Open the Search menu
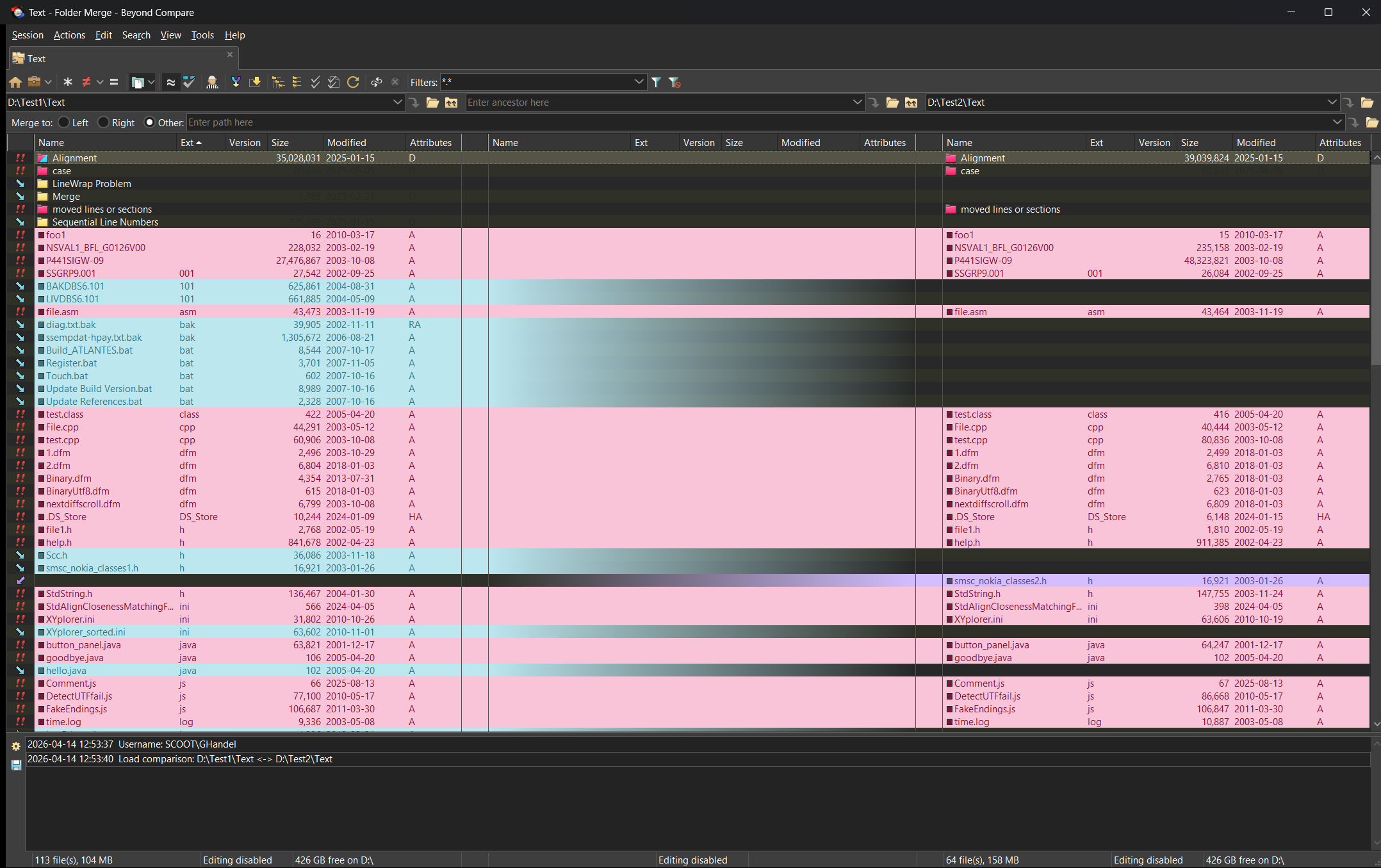This screenshot has width=1381, height=868. (x=136, y=35)
